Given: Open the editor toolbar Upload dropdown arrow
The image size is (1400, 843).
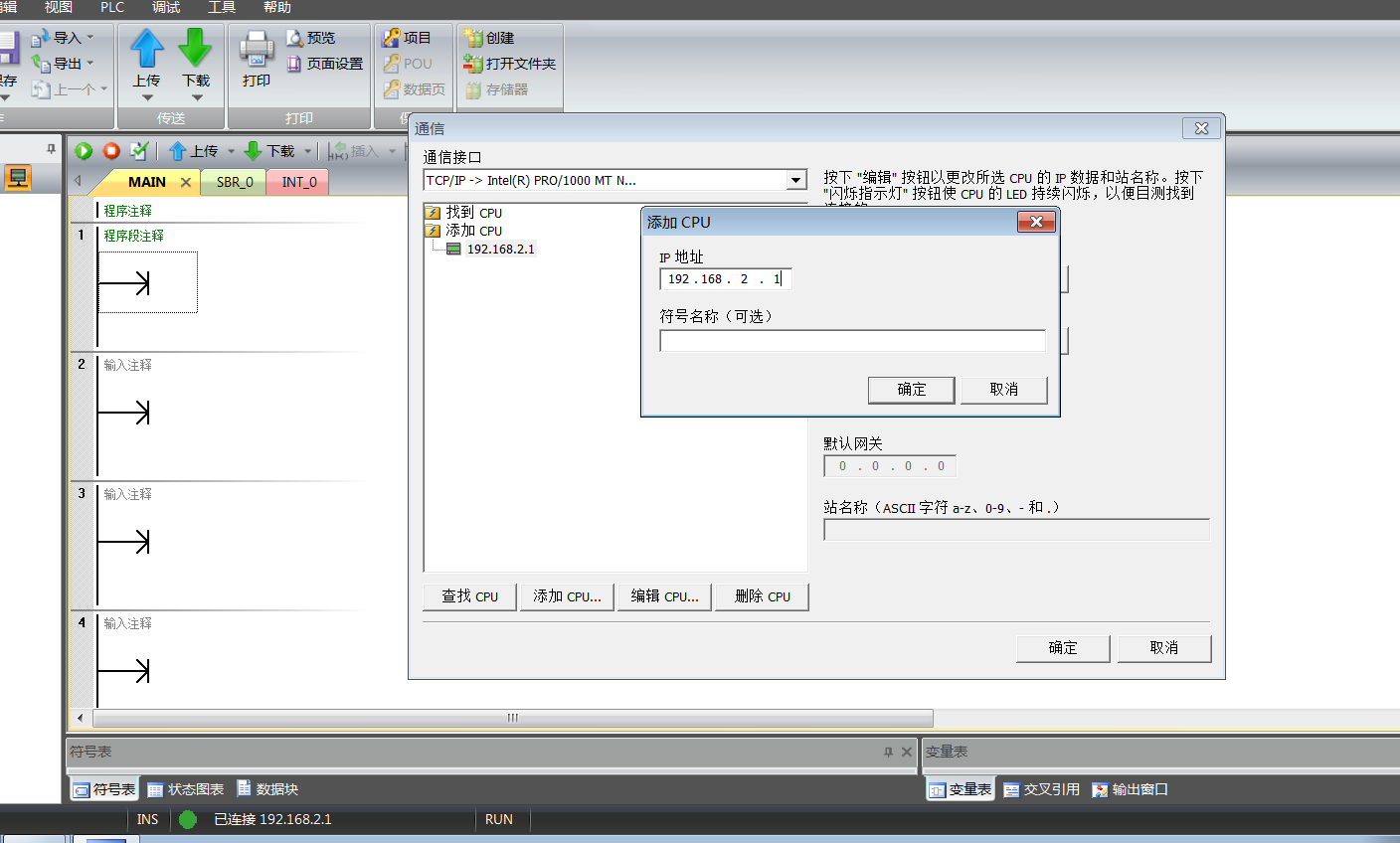Looking at the screenshot, I should click(x=231, y=152).
